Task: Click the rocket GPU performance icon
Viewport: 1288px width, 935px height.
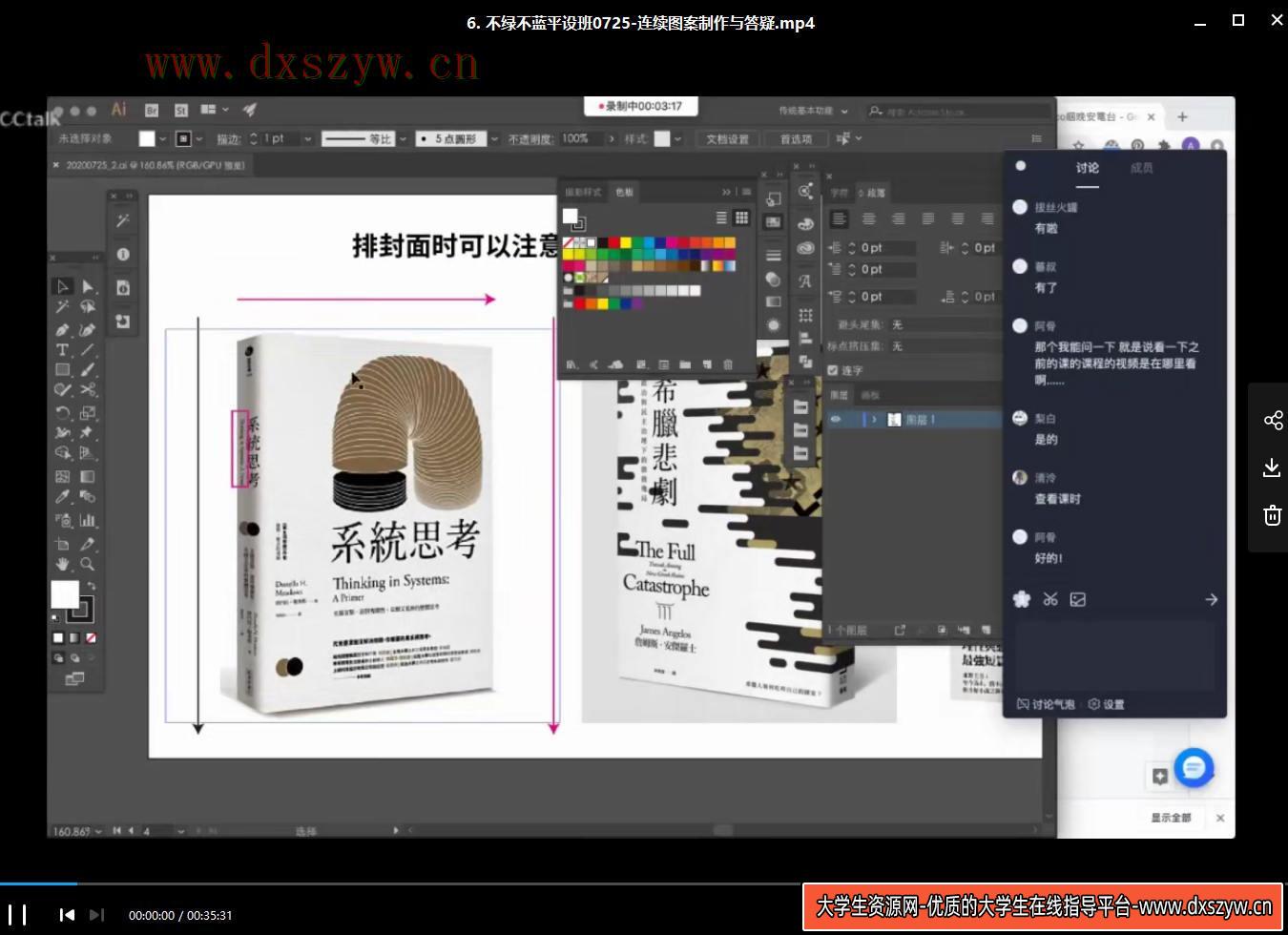Action: [250, 110]
